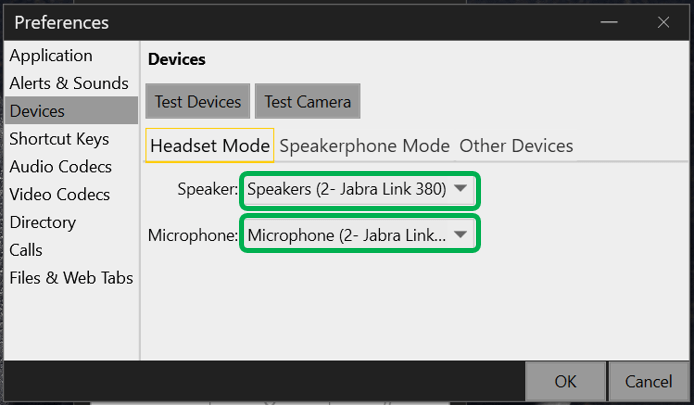Cancel the Preferences dialog
The image size is (694, 405).
pos(648,382)
